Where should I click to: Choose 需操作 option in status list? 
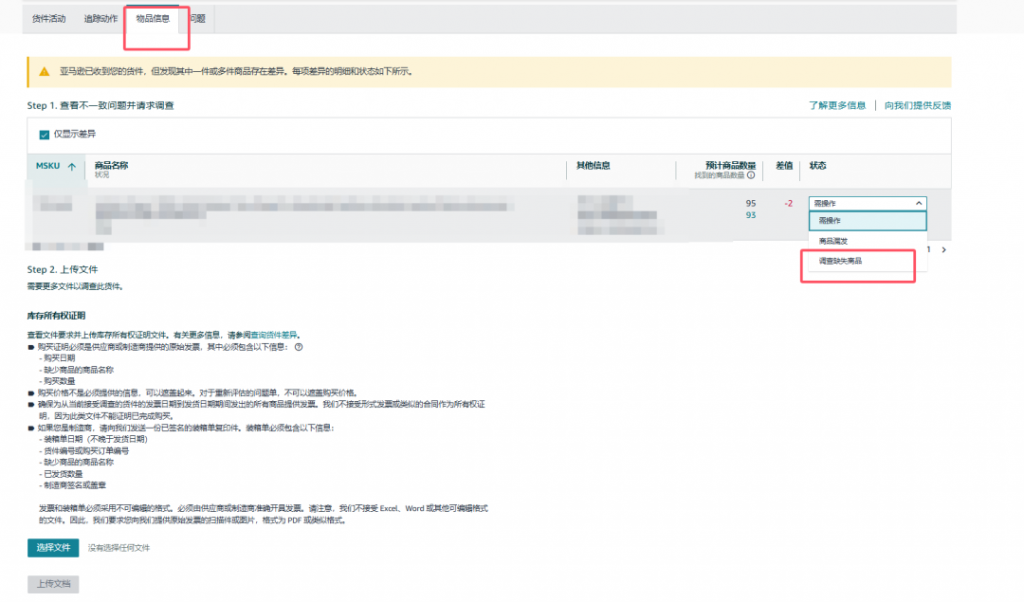pos(867,221)
